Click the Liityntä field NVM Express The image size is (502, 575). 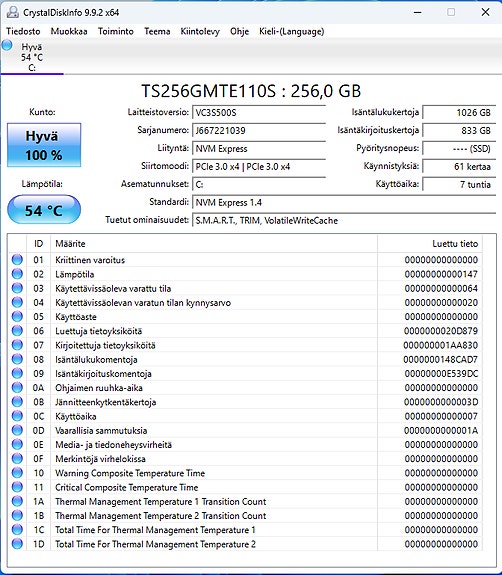pyautogui.click(x=259, y=149)
